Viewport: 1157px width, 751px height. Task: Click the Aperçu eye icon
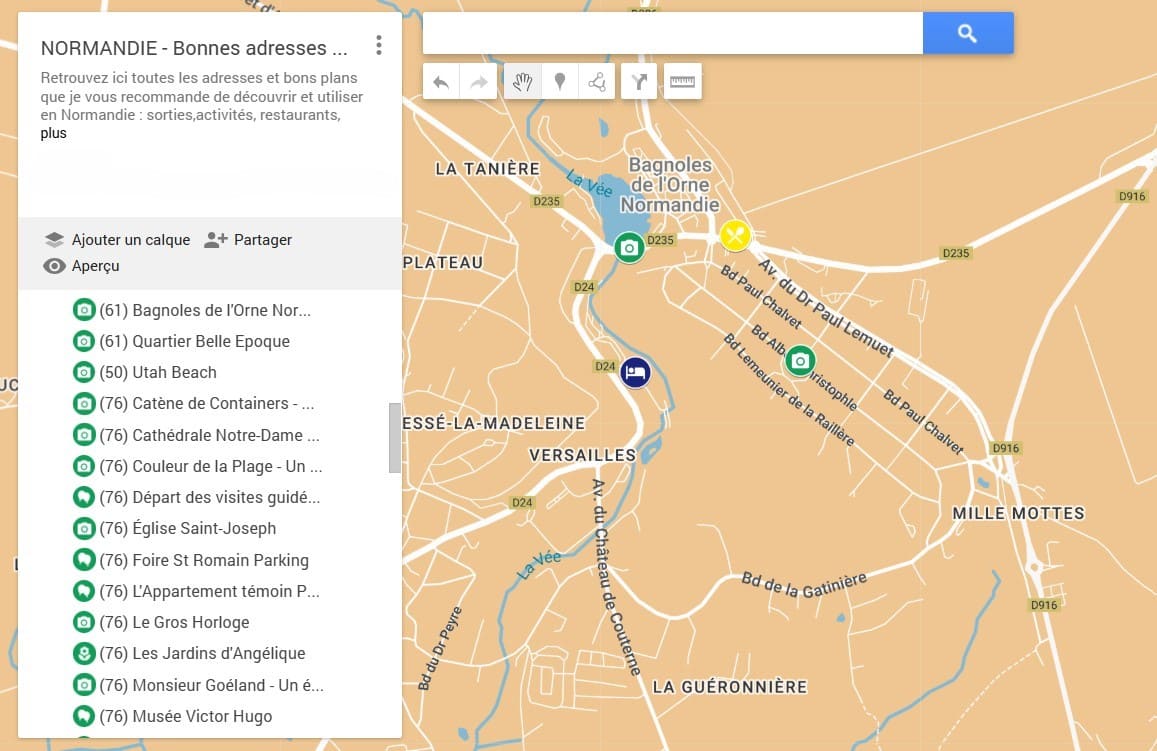54,266
